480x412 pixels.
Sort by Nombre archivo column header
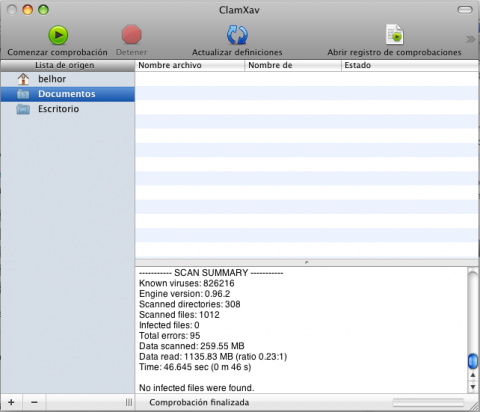coord(190,65)
